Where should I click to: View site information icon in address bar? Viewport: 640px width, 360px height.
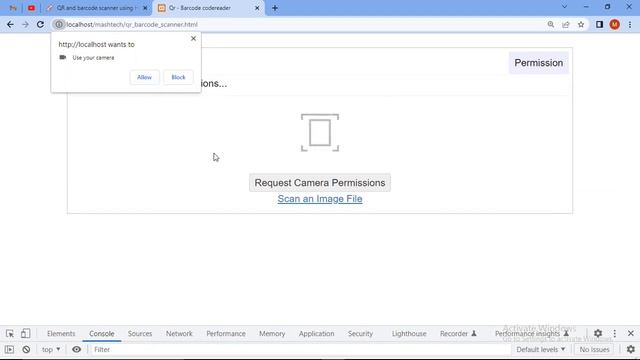pyautogui.click(x=59, y=24)
